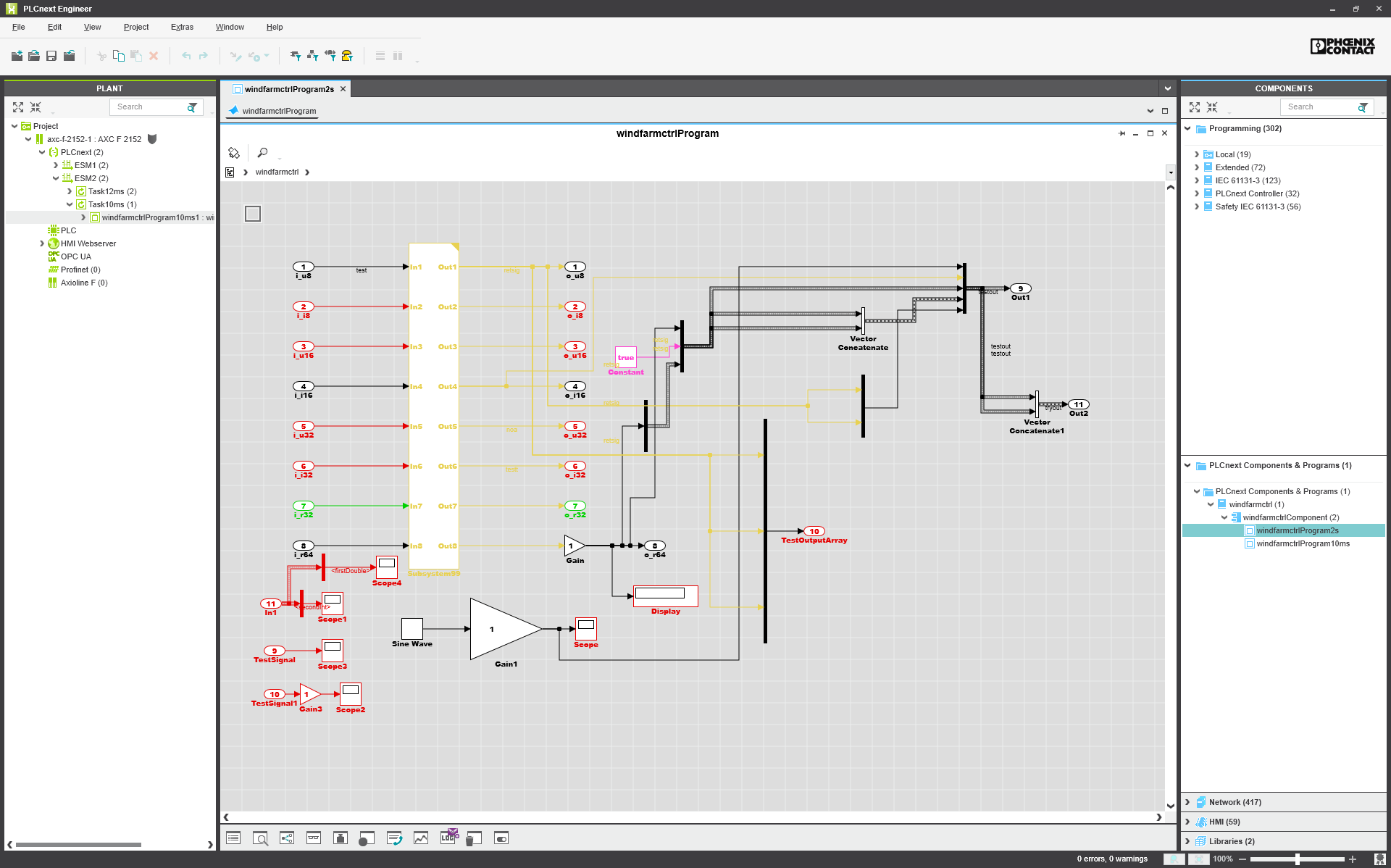
Task: Collapse all nodes in the PLANT panel
Action: point(35,107)
